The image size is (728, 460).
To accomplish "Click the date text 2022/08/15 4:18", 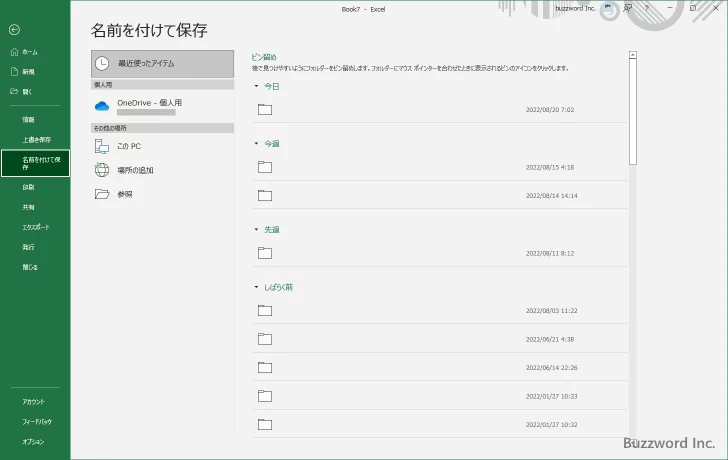I will pyautogui.click(x=550, y=167).
